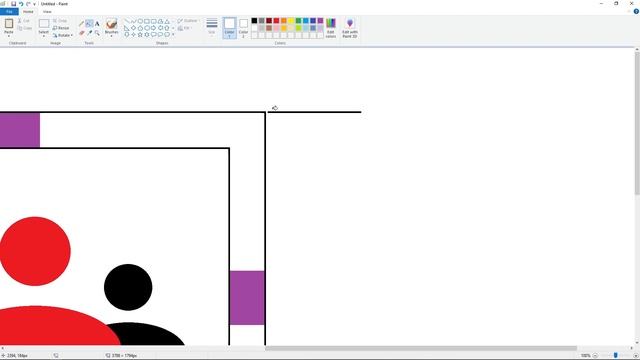Select the Magnifier tool
Image resolution: width=640 pixels, height=360 pixels.
point(97,33)
